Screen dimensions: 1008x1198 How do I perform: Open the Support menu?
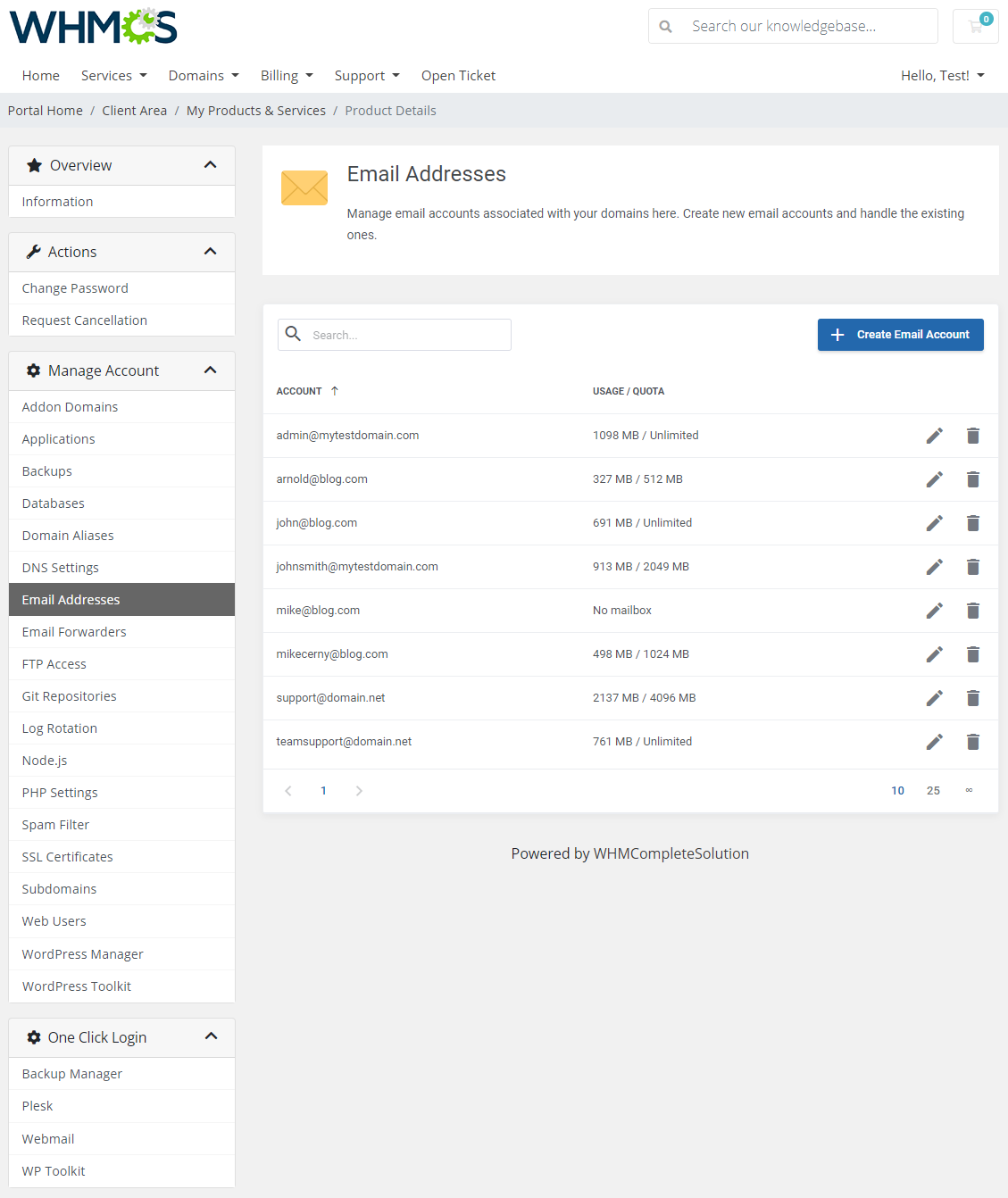(367, 75)
